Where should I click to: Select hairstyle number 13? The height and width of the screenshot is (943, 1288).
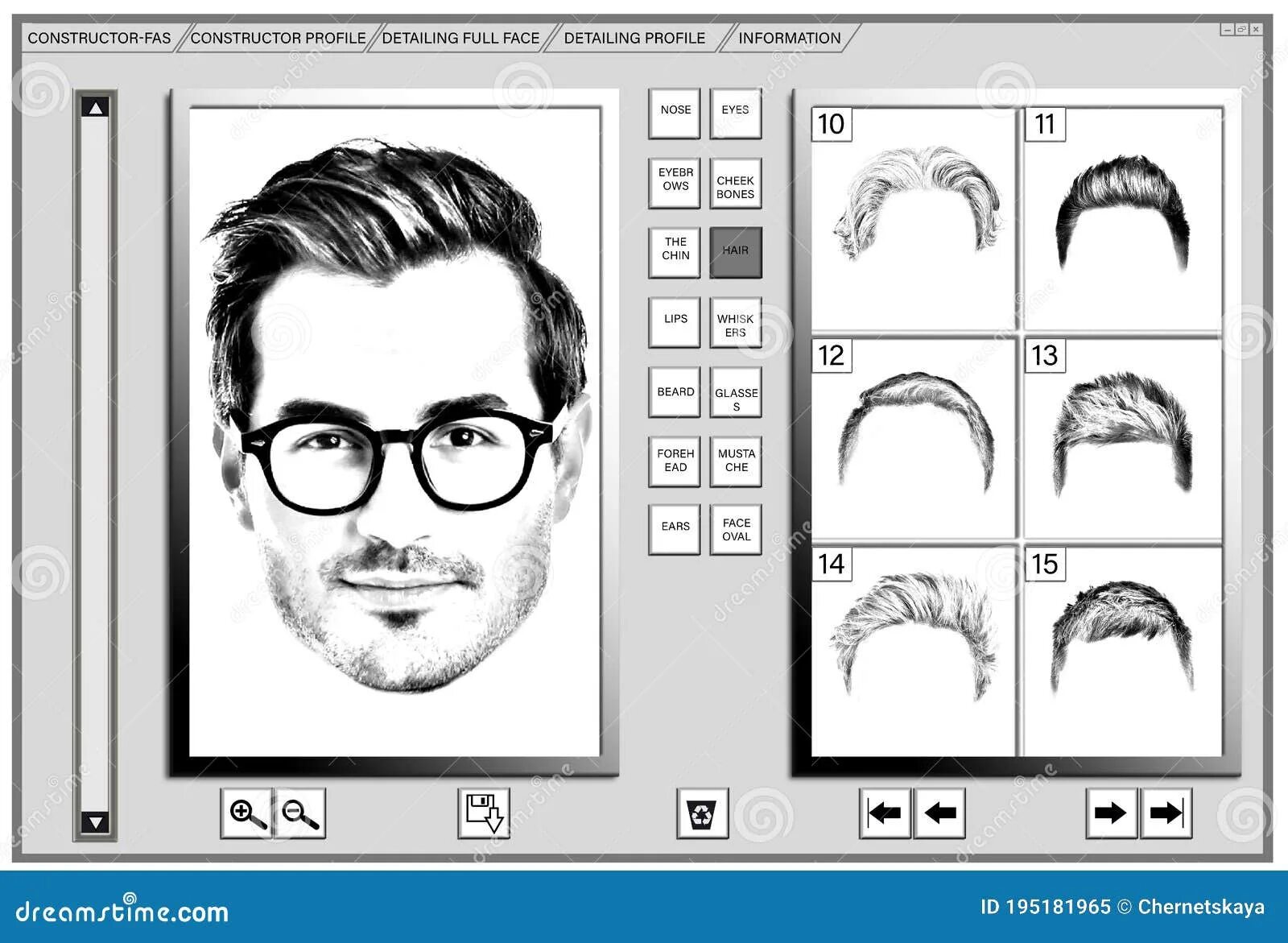click(x=1123, y=438)
